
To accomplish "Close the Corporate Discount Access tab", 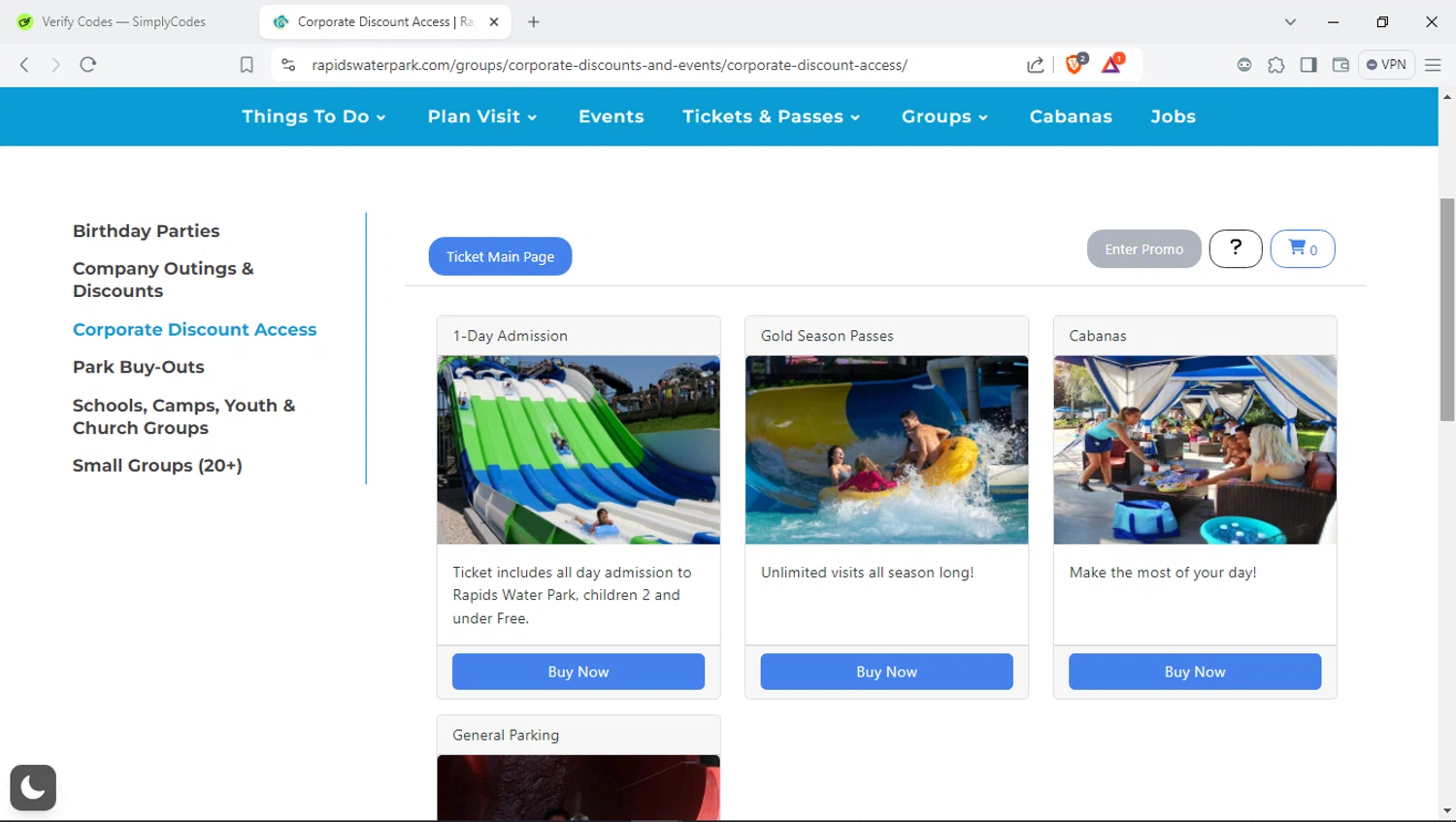I will click(493, 21).
